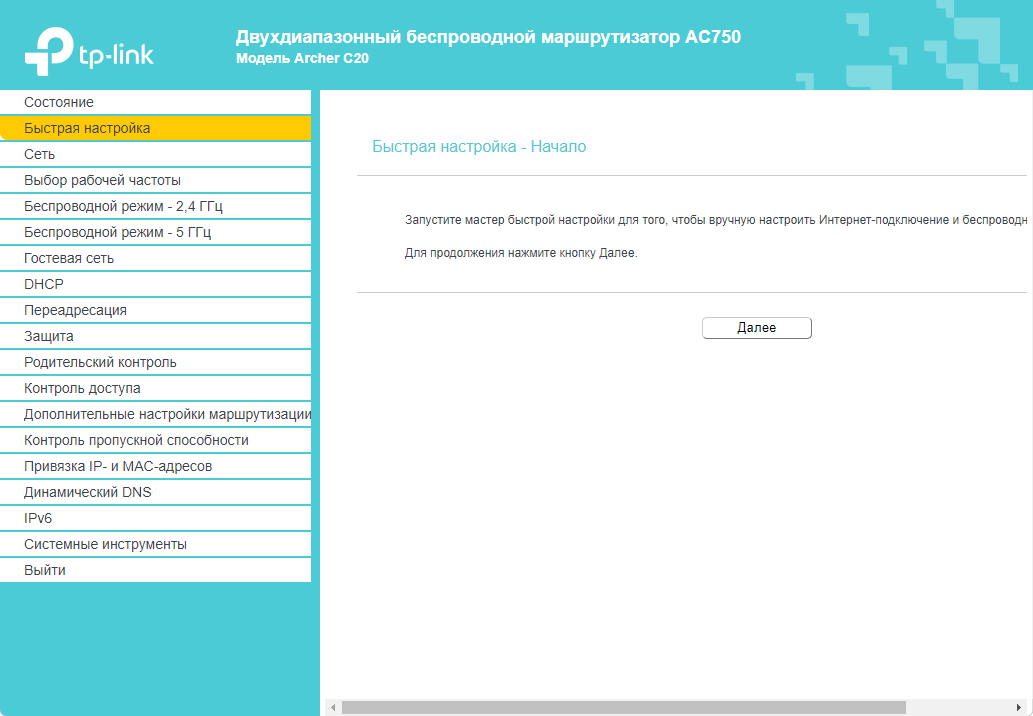The height and width of the screenshot is (716, 1033).
Task: Open the Гостевая сеть page
Action: (69, 258)
